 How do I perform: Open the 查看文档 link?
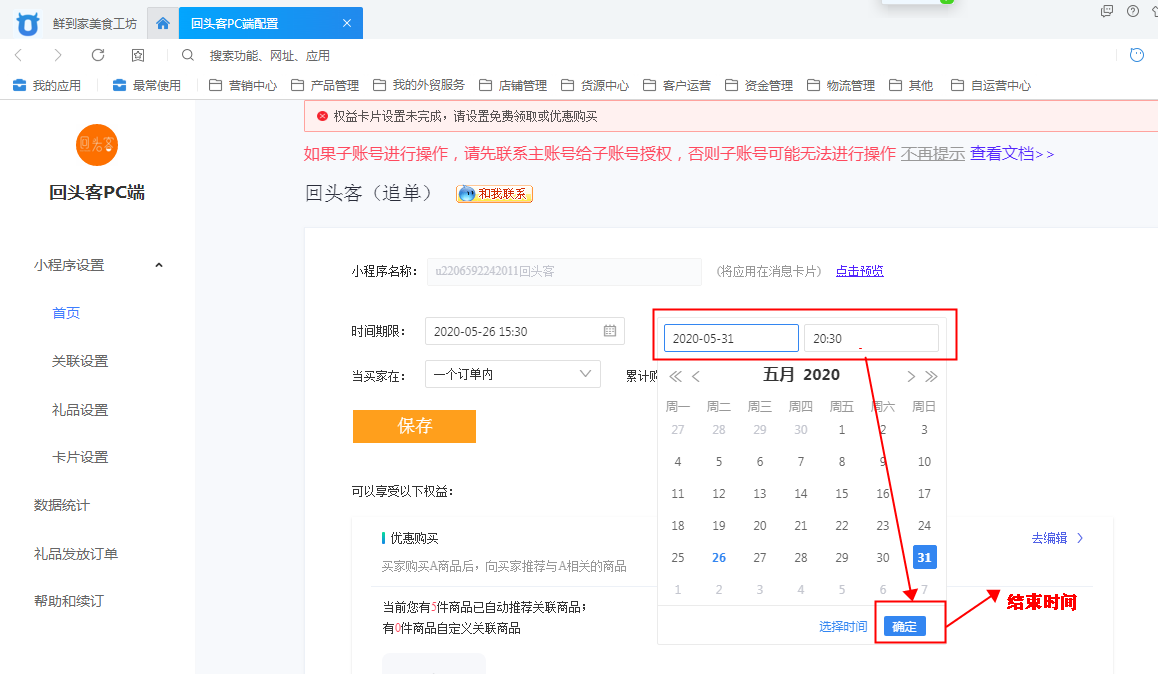click(1012, 154)
